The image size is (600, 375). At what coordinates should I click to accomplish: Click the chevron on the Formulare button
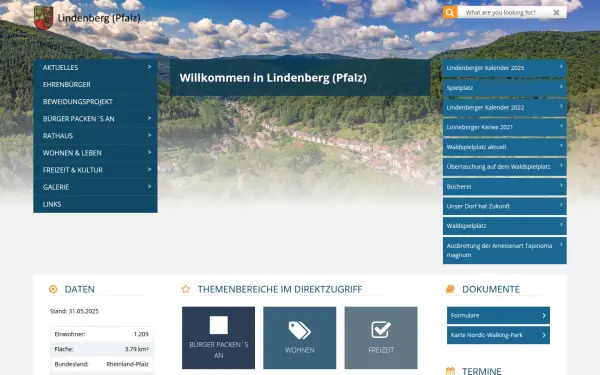point(544,316)
